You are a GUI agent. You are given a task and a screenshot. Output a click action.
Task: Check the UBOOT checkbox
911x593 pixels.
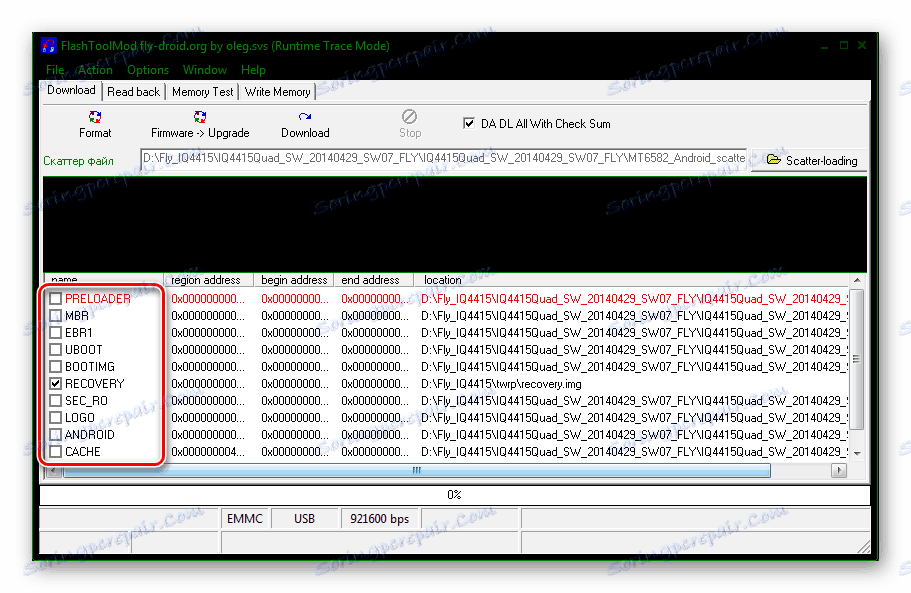(x=55, y=350)
